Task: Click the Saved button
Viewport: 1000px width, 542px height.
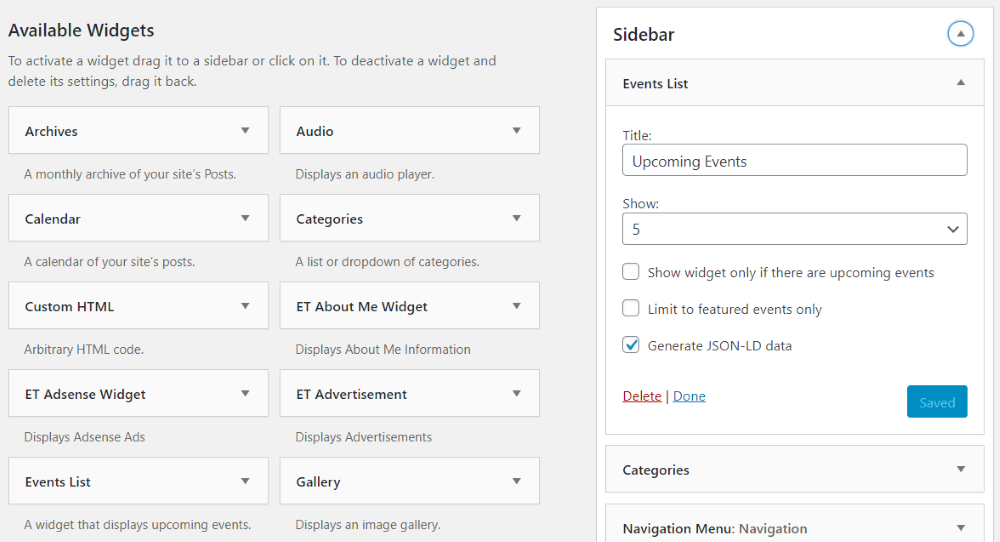Action: [x=937, y=402]
